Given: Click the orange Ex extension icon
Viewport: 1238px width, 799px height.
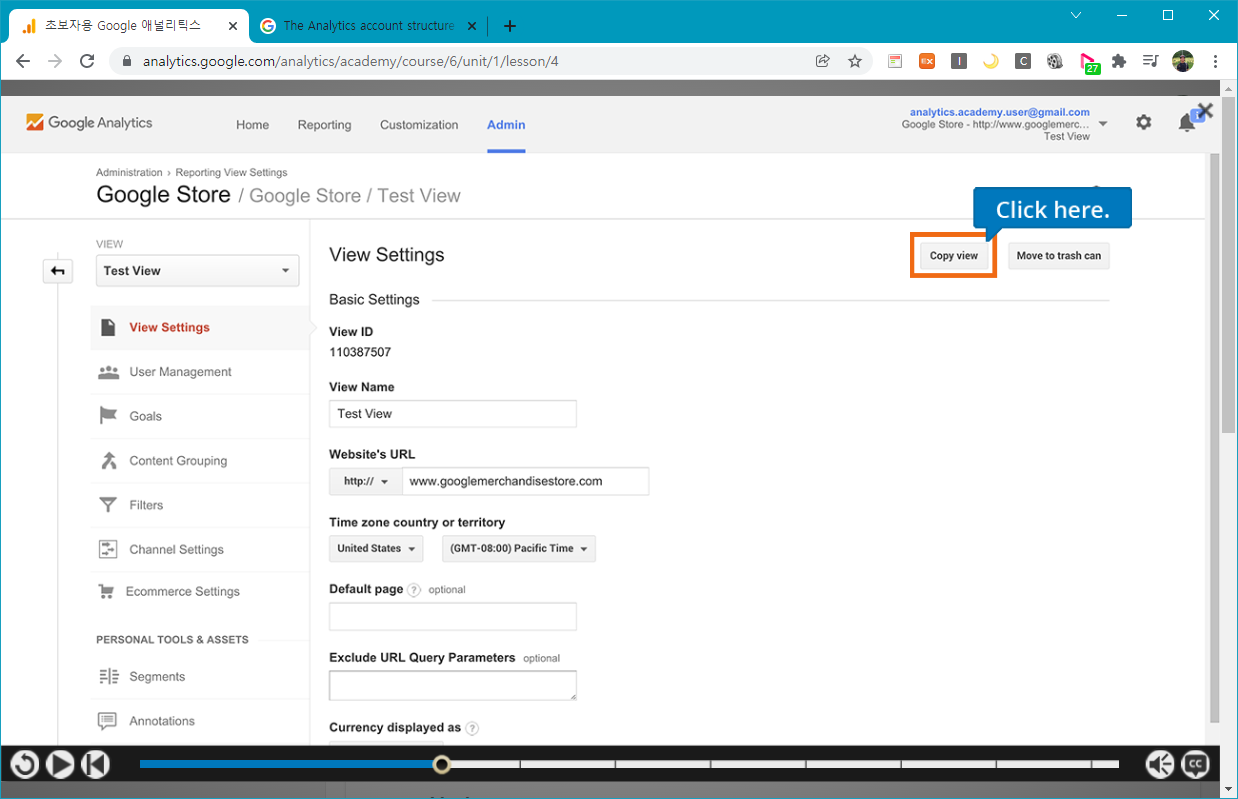Looking at the screenshot, I should pyautogui.click(x=927, y=61).
